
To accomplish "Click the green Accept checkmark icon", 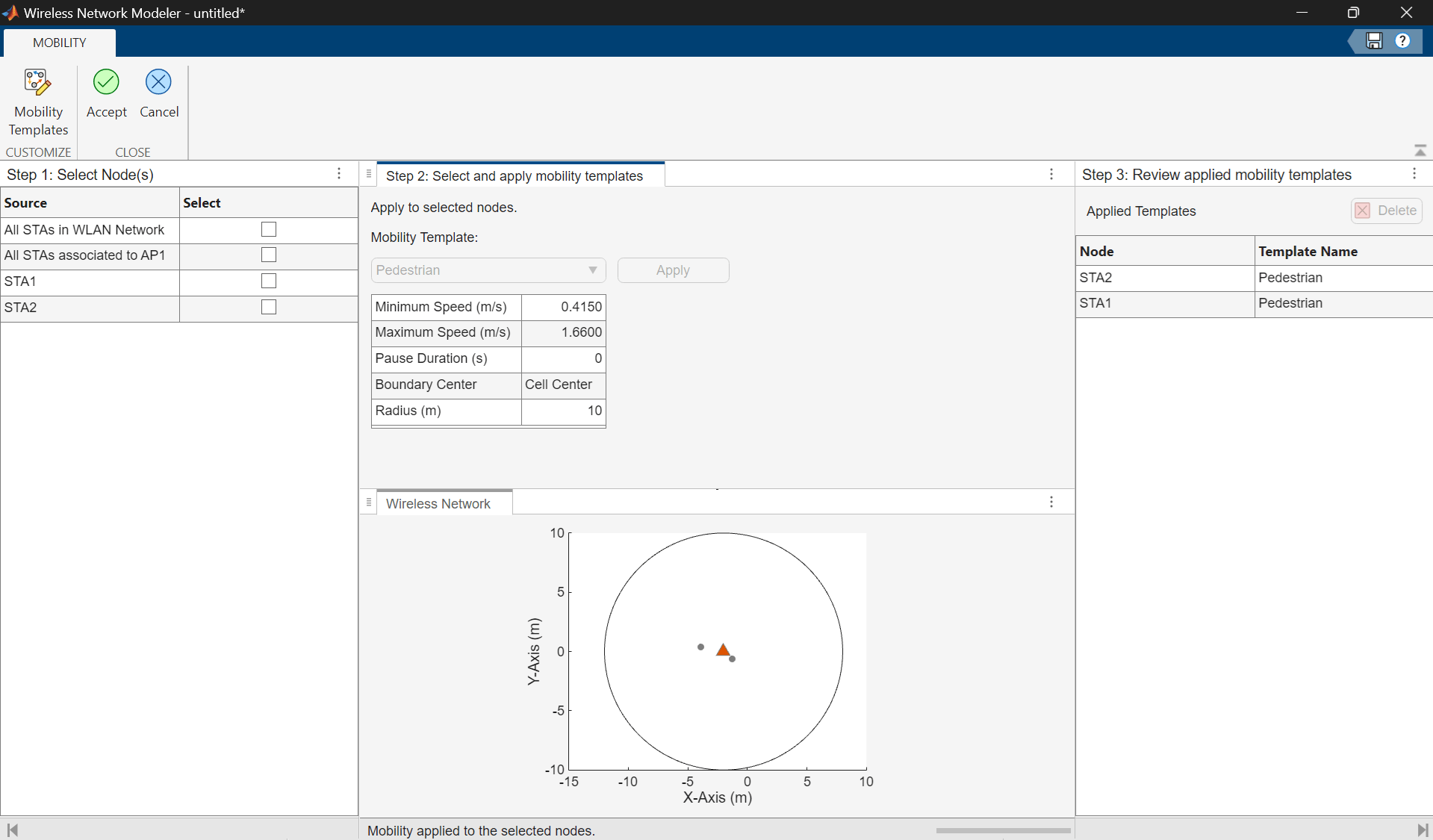I will [106, 83].
